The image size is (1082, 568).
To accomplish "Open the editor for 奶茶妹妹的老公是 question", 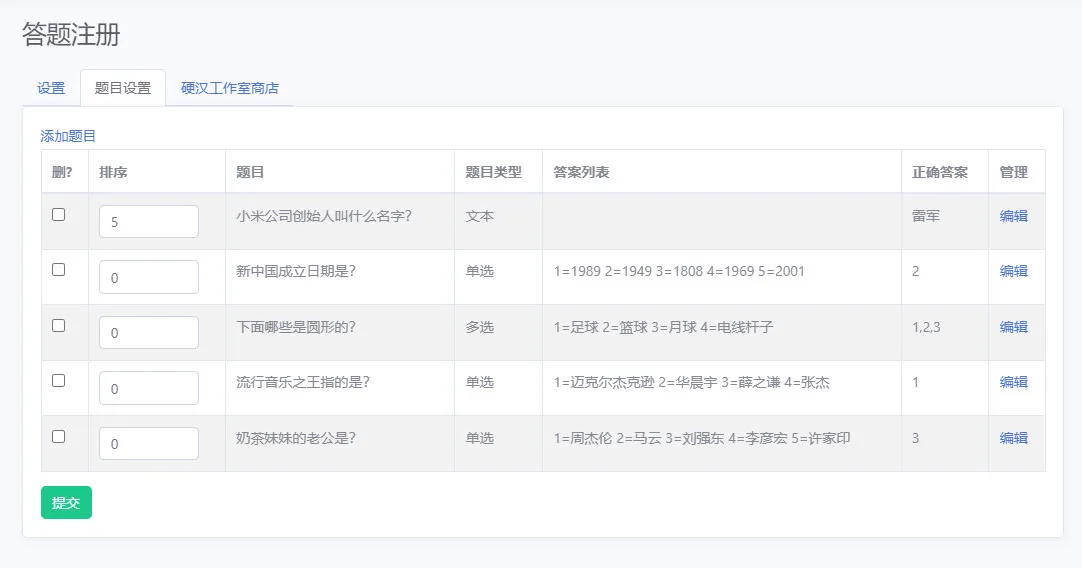I will click(1014, 438).
